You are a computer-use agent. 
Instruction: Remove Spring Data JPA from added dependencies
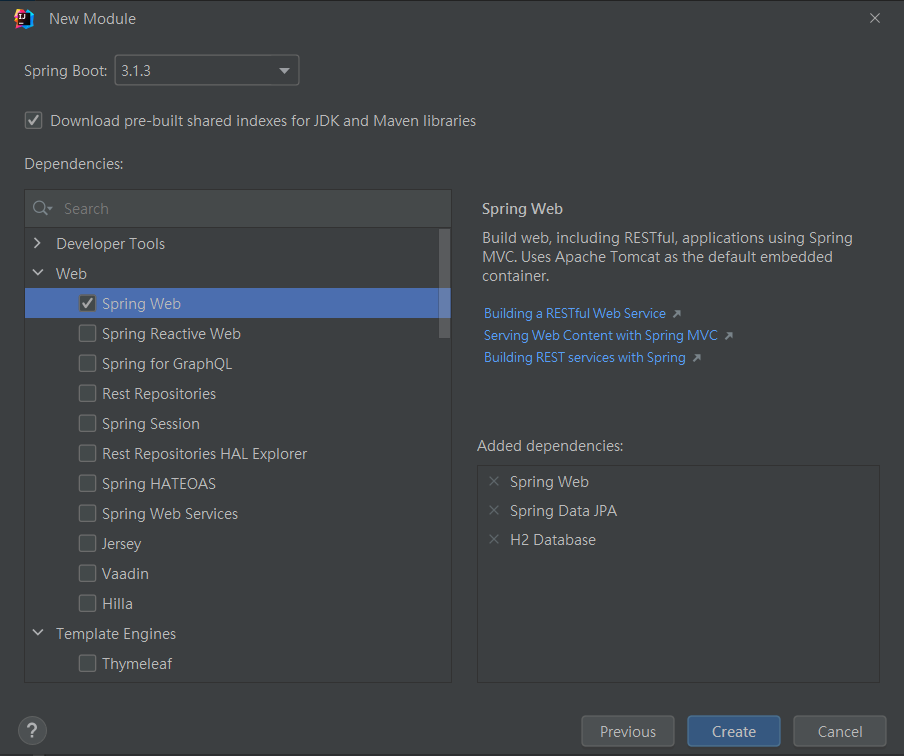494,510
